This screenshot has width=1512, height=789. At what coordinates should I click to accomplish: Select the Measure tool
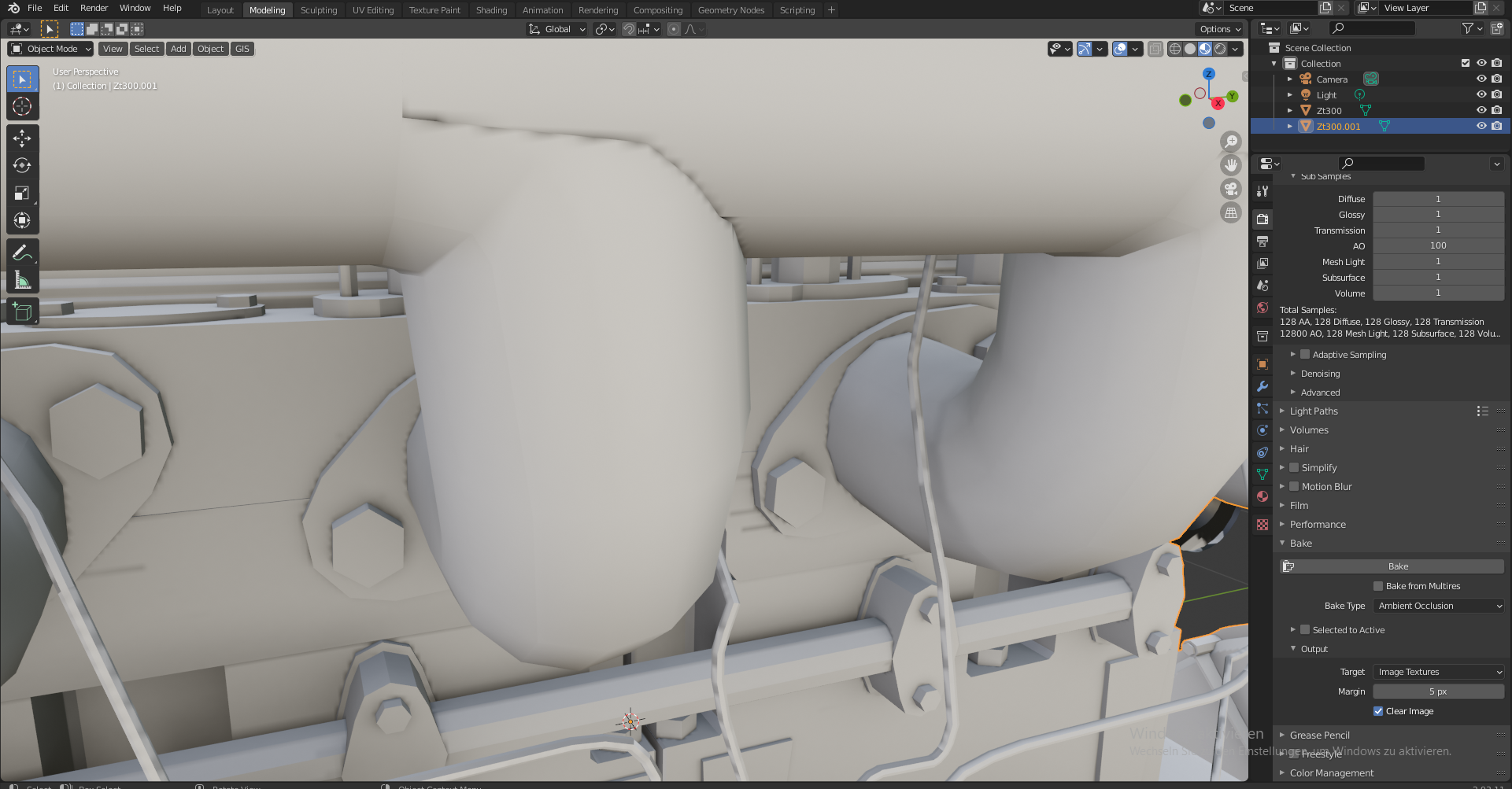(x=22, y=280)
